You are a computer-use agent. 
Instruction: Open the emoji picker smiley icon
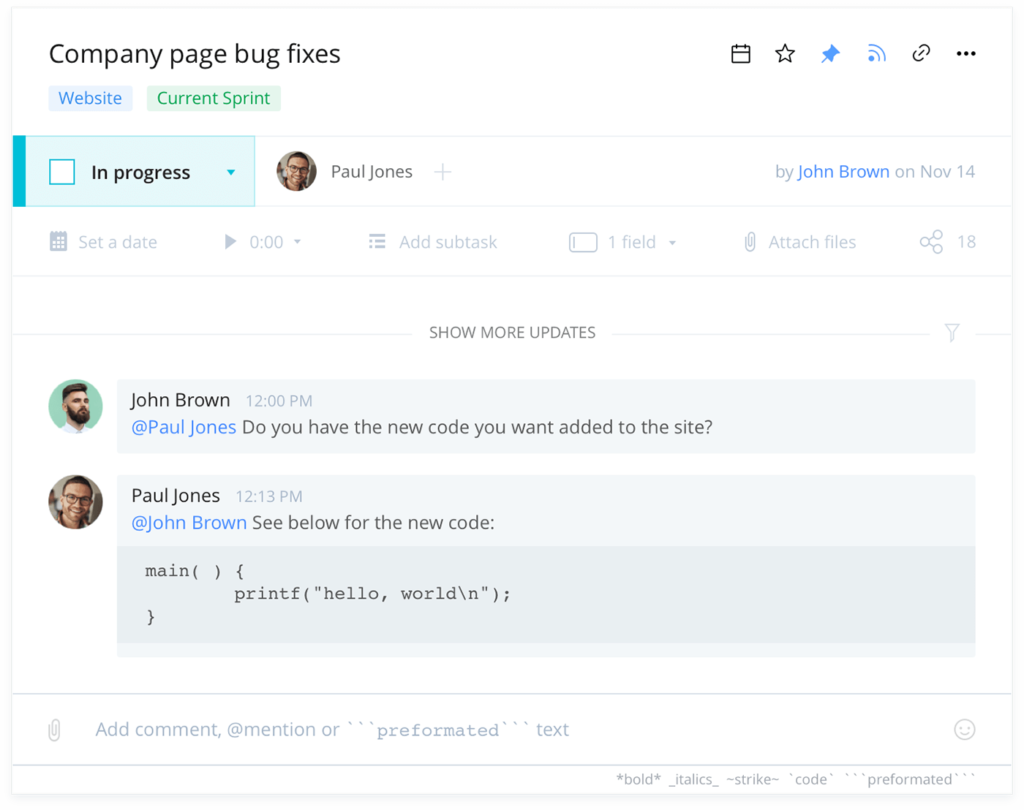[964, 730]
